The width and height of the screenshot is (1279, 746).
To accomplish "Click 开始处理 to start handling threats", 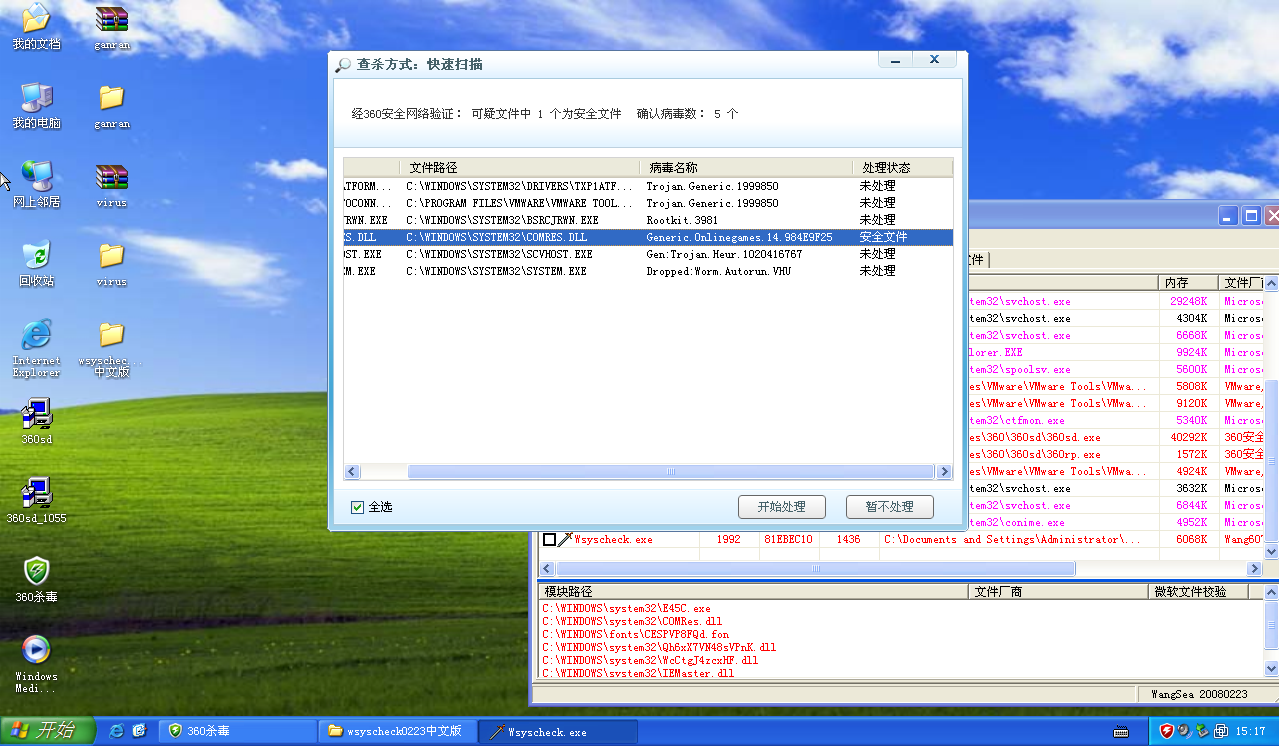I will [782, 507].
